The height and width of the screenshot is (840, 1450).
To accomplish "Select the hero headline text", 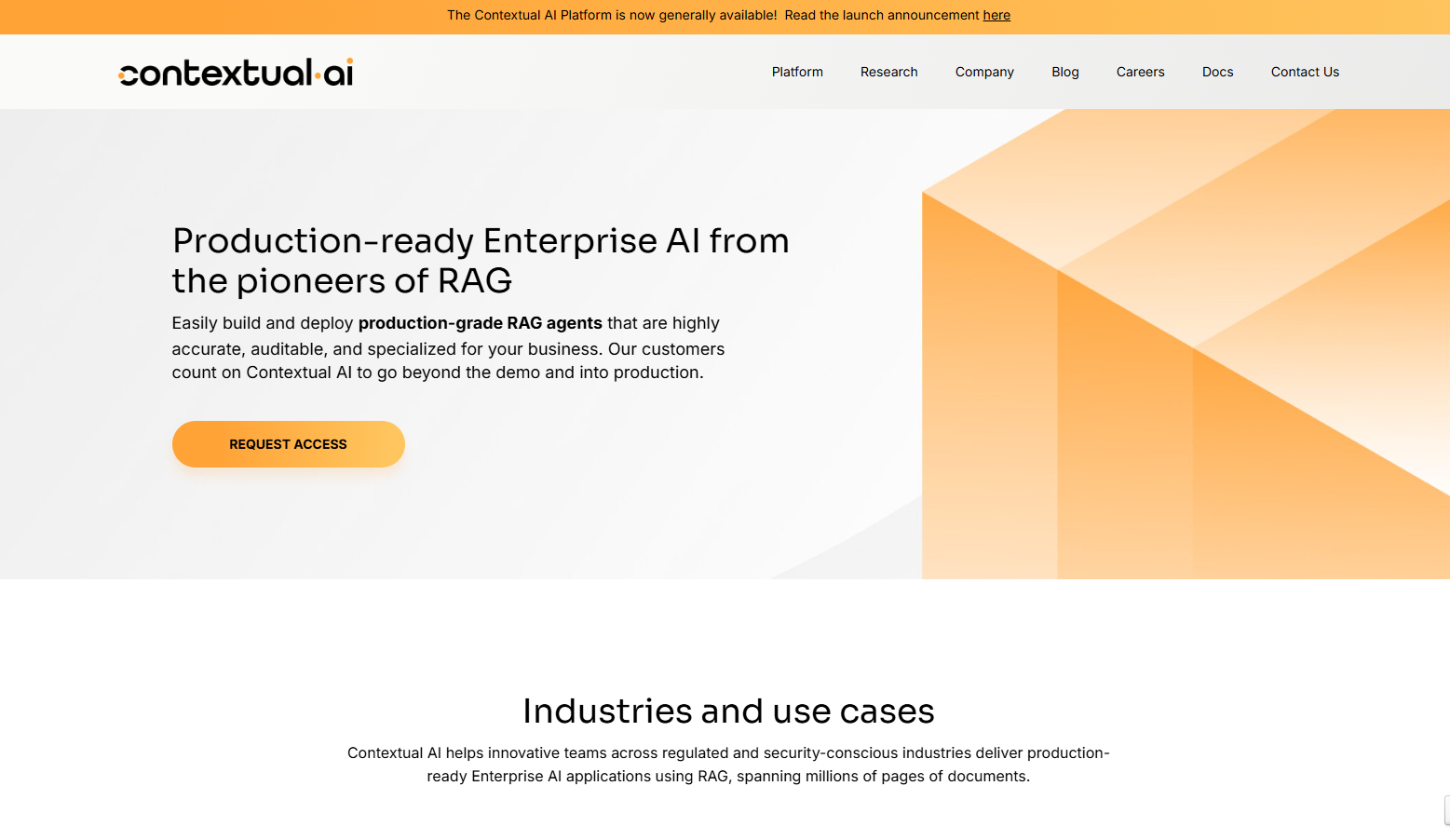I will coord(481,260).
